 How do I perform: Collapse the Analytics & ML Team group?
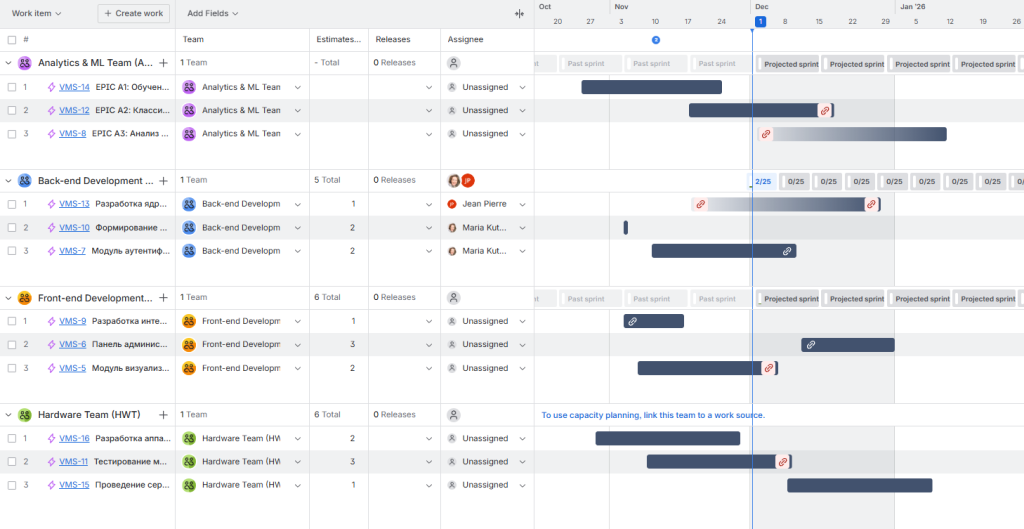[x=8, y=63]
